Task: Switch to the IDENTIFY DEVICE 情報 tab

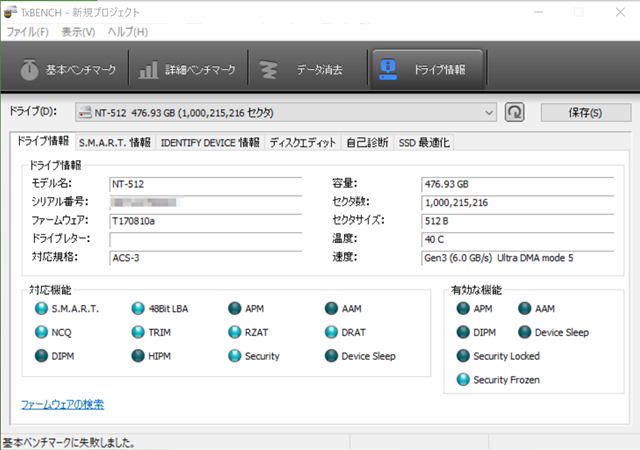Action: [x=210, y=143]
